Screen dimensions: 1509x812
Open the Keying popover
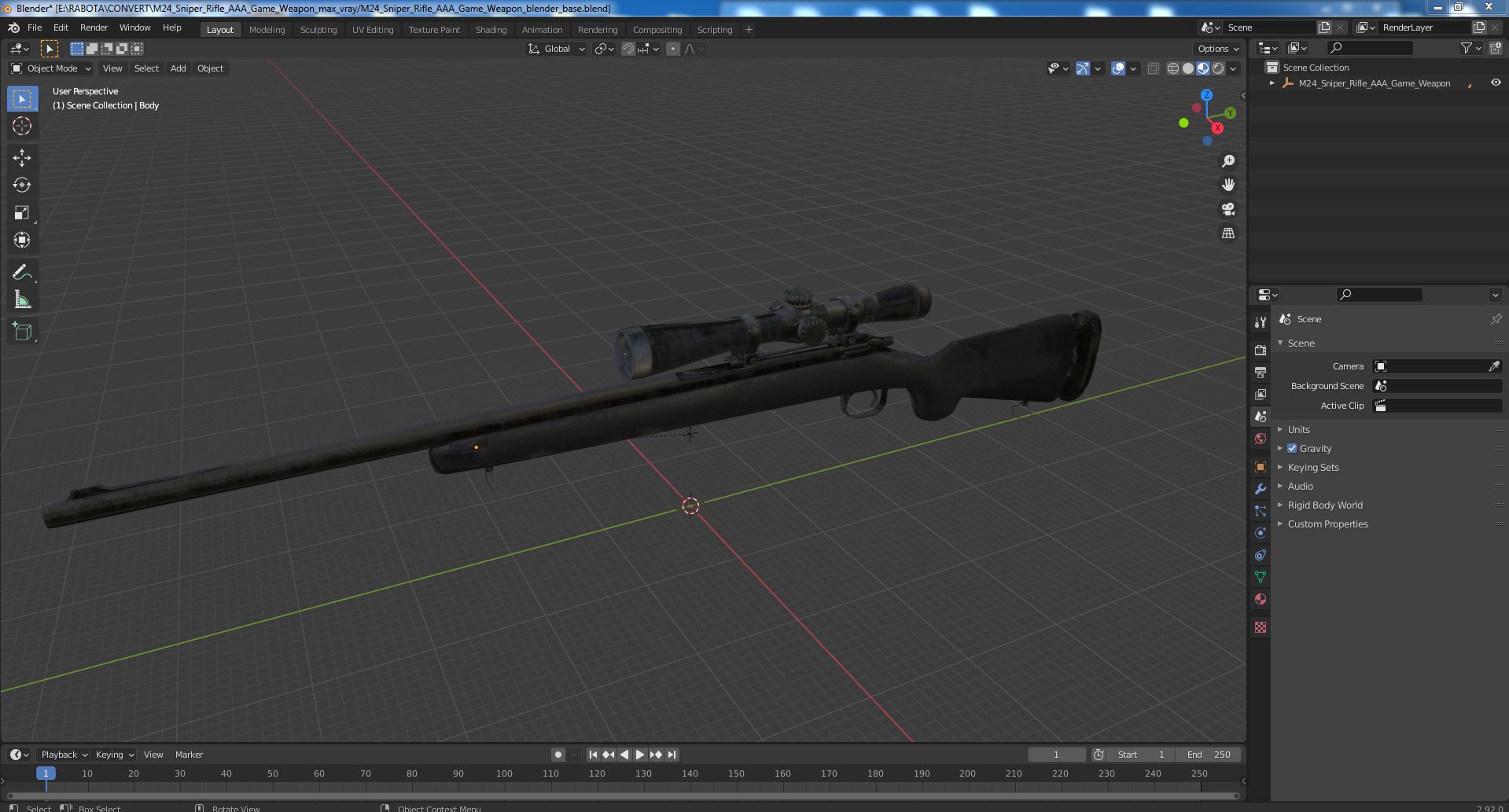114,755
